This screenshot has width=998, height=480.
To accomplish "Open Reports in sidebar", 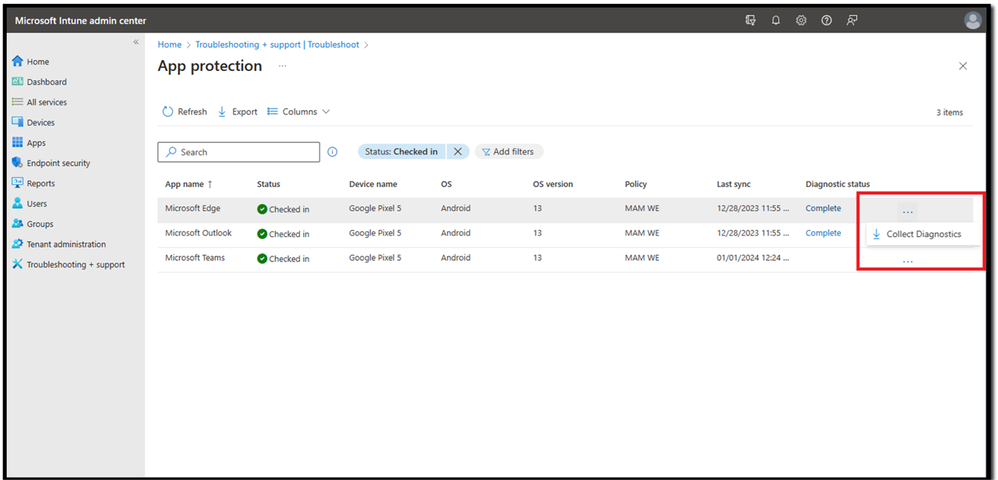I will (34, 183).
